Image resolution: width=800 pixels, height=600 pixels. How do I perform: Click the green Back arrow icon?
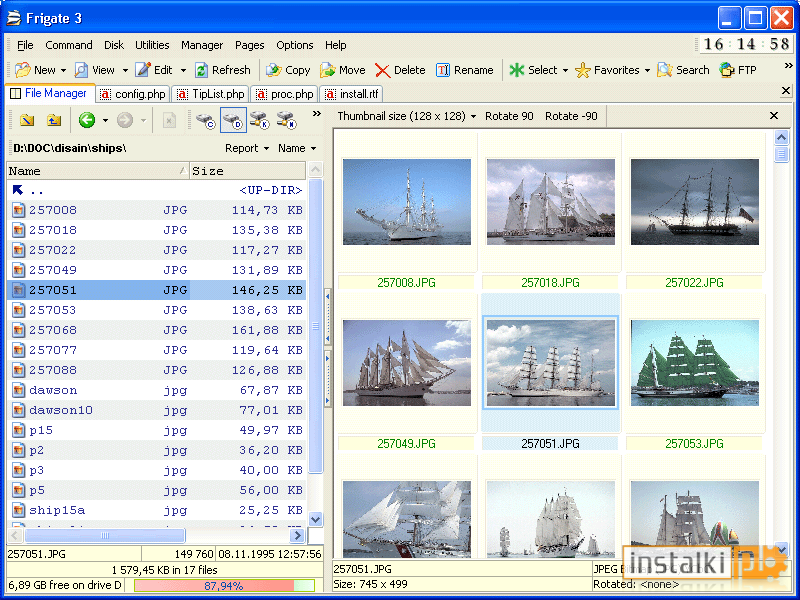[87, 120]
